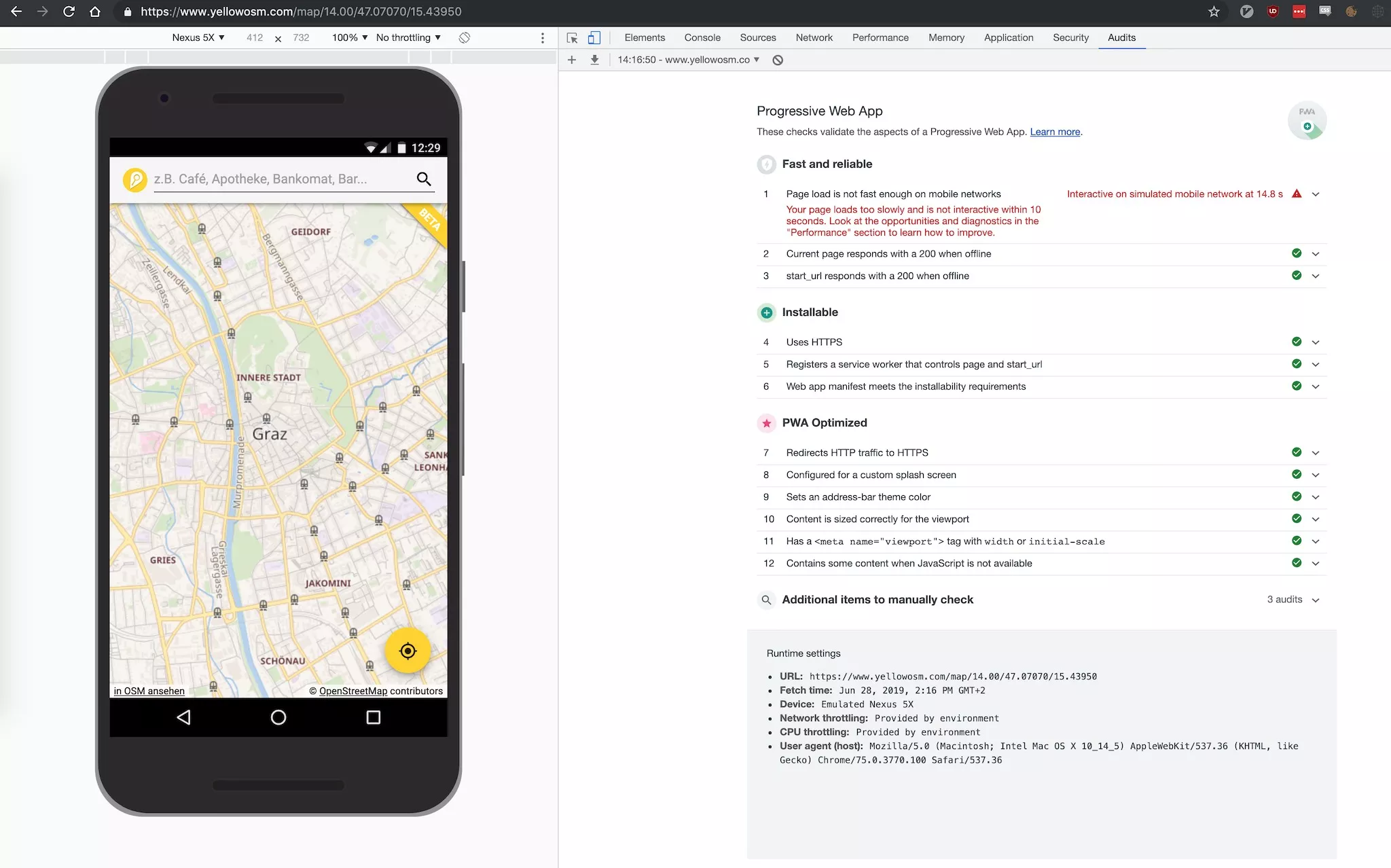Click the clear all audits icon
The image size is (1391, 868).
pyautogui.click(x=778, y=60)
